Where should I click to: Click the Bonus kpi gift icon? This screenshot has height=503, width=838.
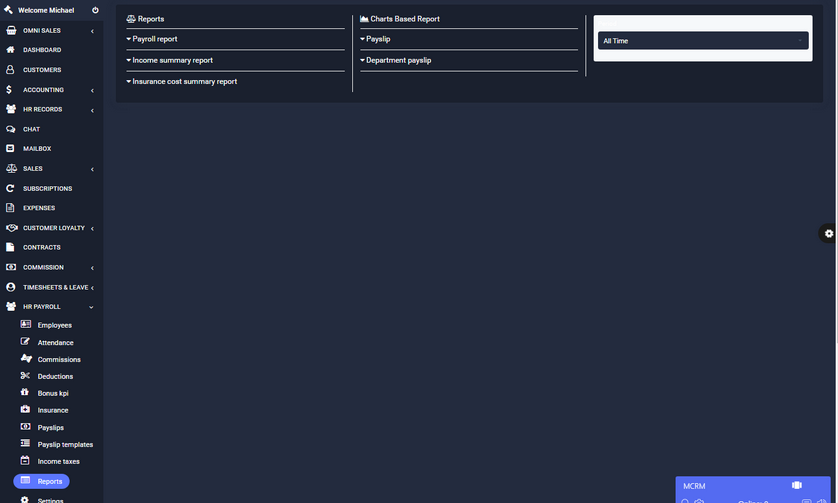coord(25,393)
